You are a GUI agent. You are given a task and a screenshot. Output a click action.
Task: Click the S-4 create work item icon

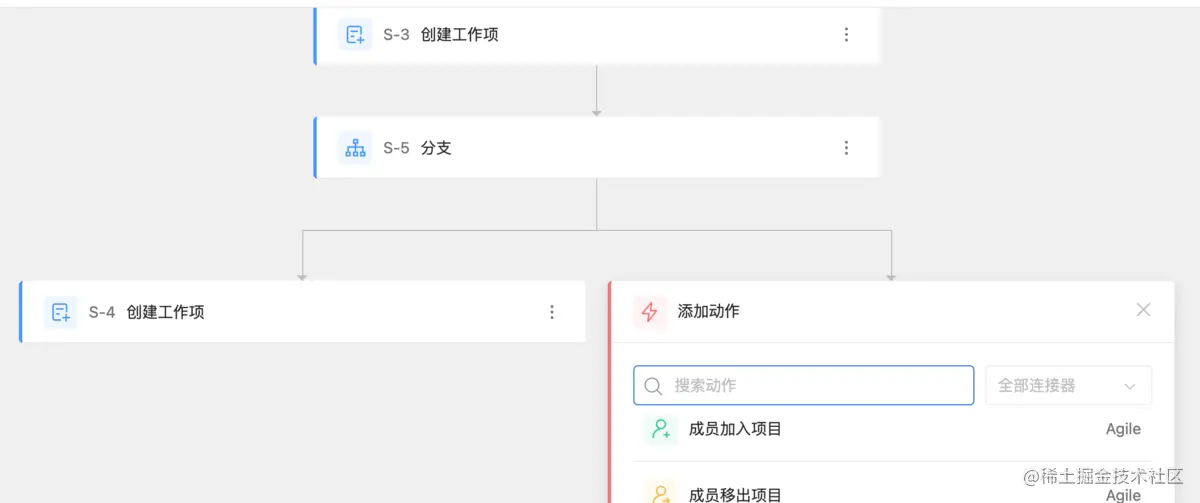click(x=61, y=312)
